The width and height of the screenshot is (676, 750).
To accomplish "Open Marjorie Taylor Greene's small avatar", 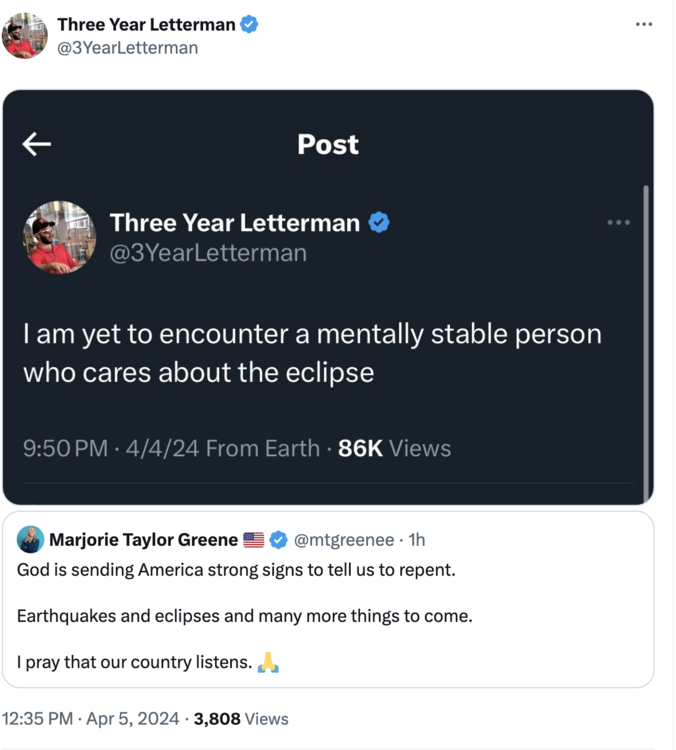I will [30, 540].
